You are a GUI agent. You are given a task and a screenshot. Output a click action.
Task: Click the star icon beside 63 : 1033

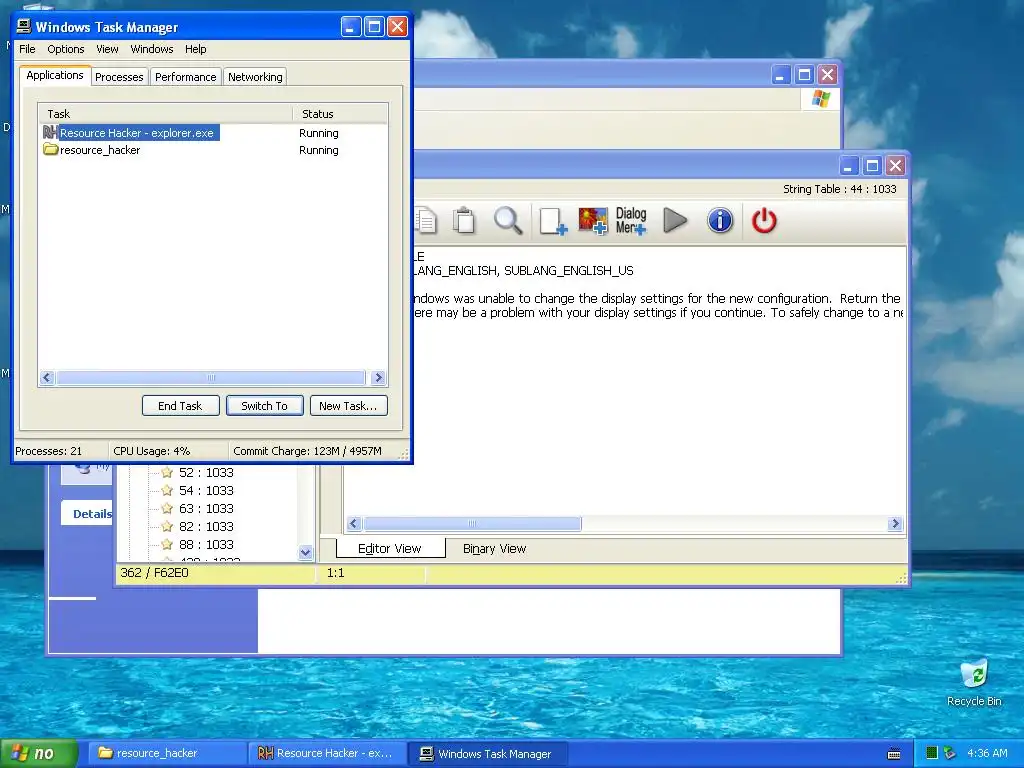(167, 508)
